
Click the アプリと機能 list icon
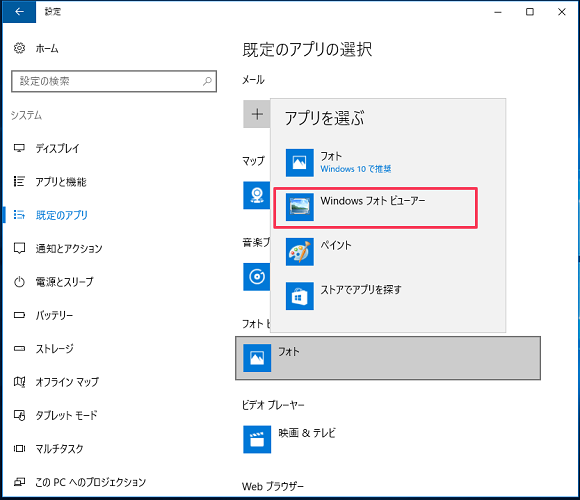pyautogui.click(x=19, y=181)
